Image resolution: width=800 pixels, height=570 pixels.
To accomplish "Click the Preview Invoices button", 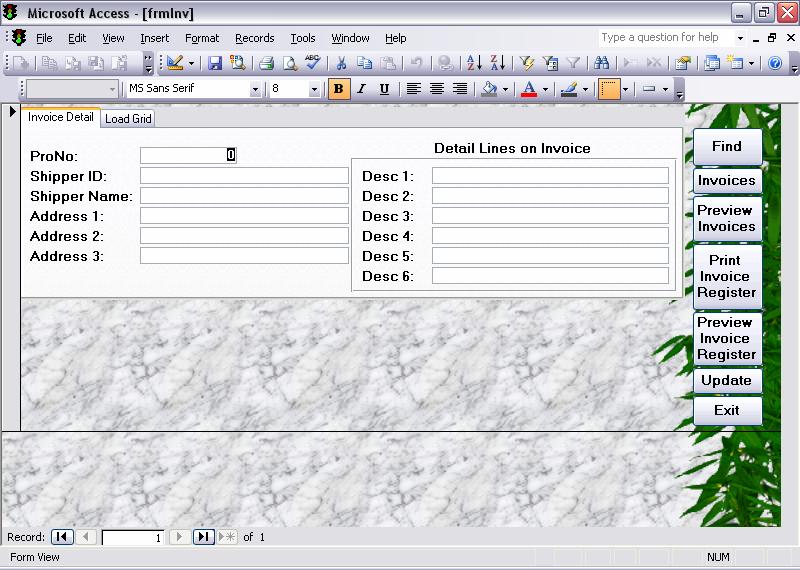I will 726,219.
